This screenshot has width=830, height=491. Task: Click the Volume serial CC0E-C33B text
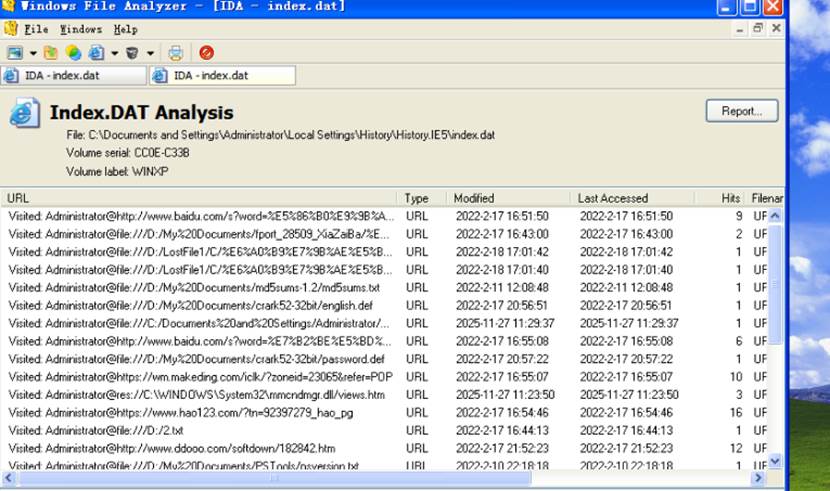(128, 153)
